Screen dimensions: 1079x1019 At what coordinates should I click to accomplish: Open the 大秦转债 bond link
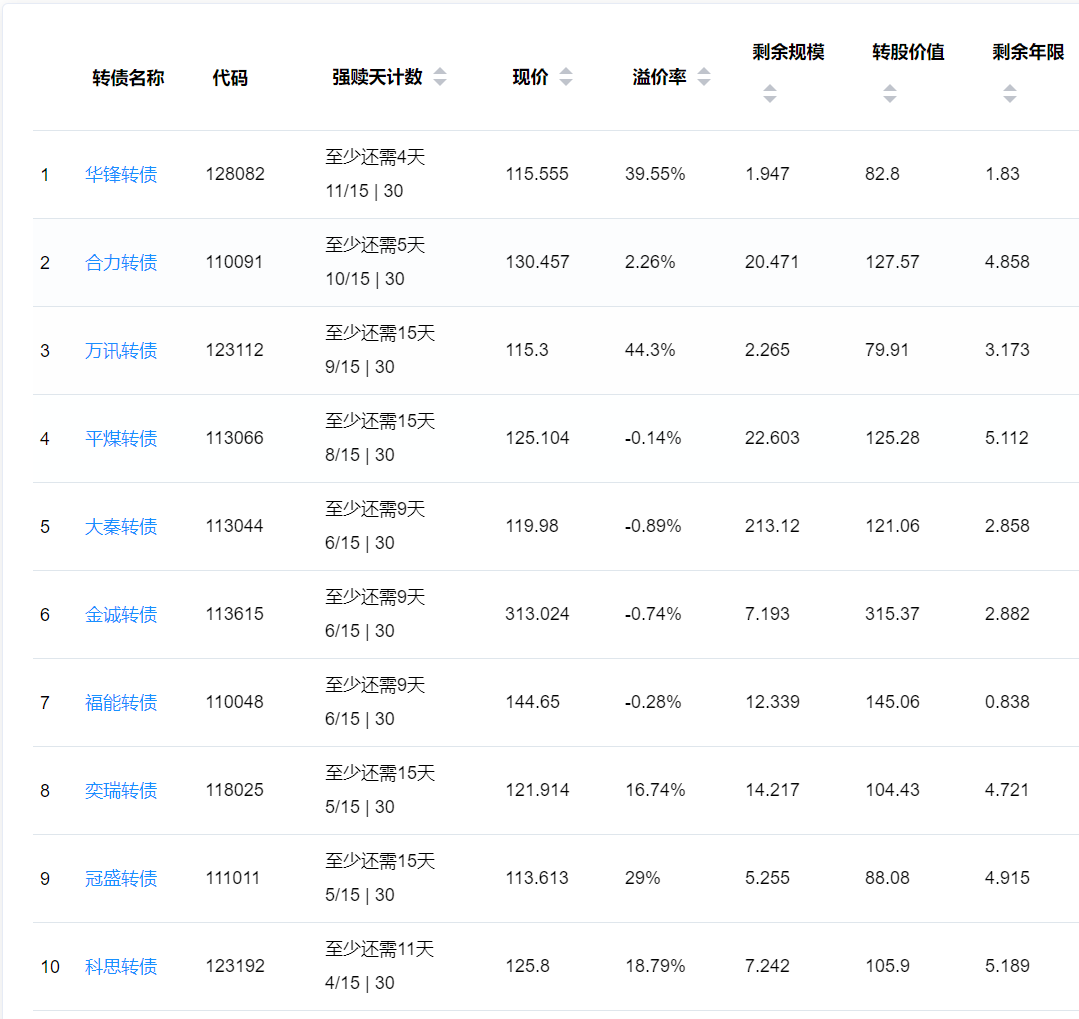click(x=121, y=527)
